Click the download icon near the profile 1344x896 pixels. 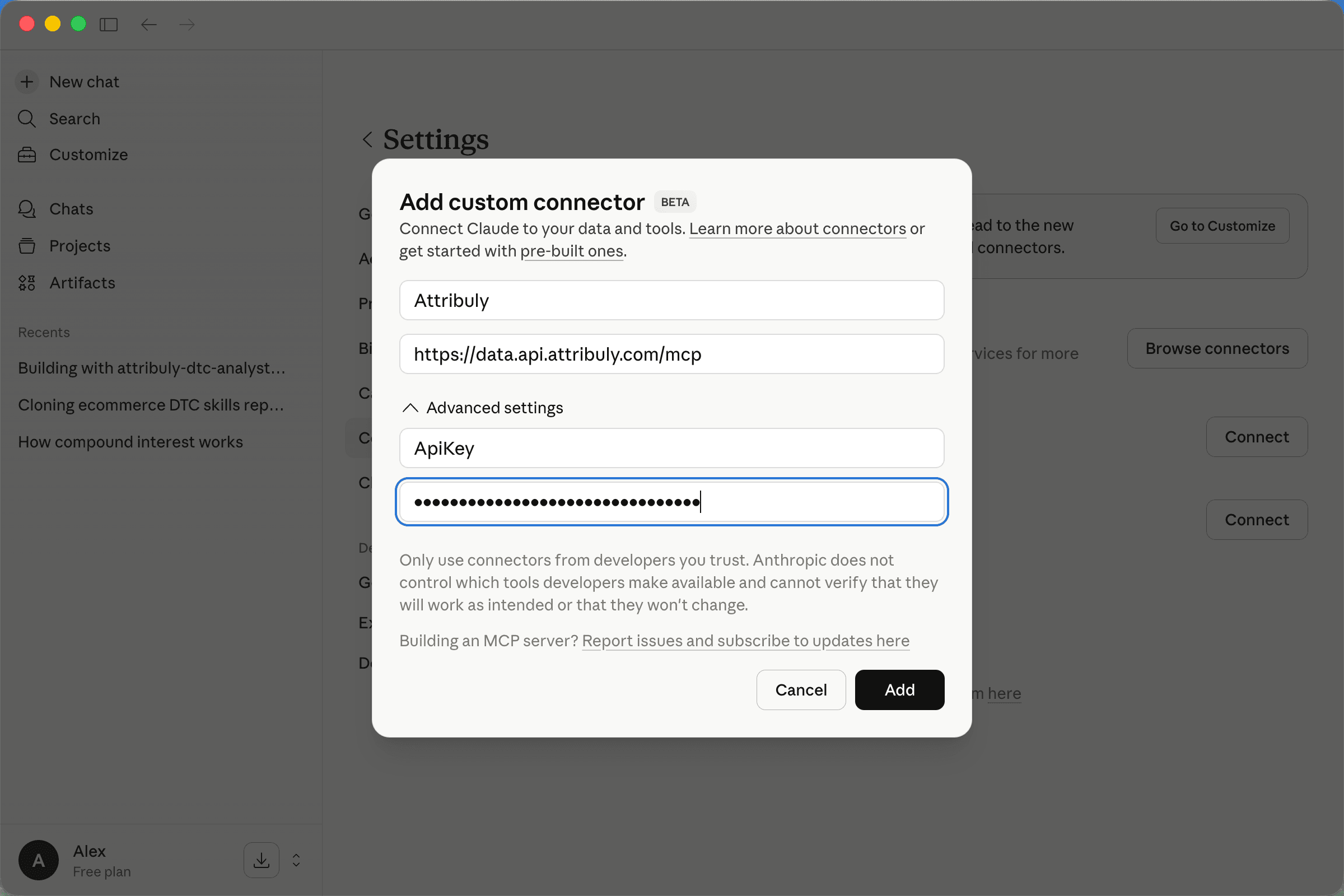coord(261,860)
